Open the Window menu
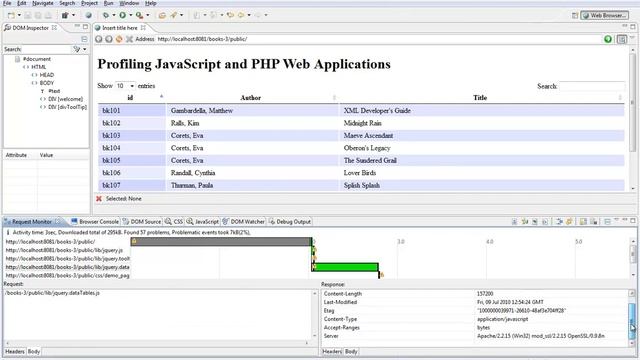640x360 pixels. pos(129,3)
